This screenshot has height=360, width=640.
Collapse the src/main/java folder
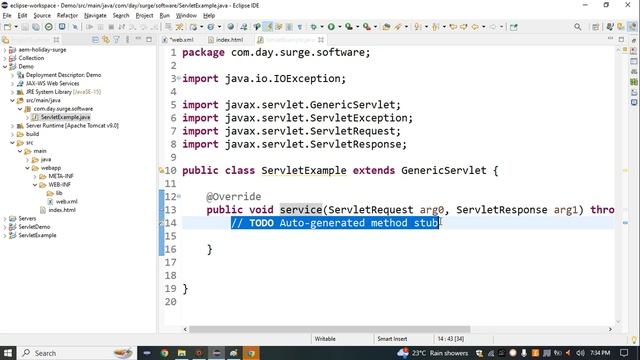pos(13,100)
